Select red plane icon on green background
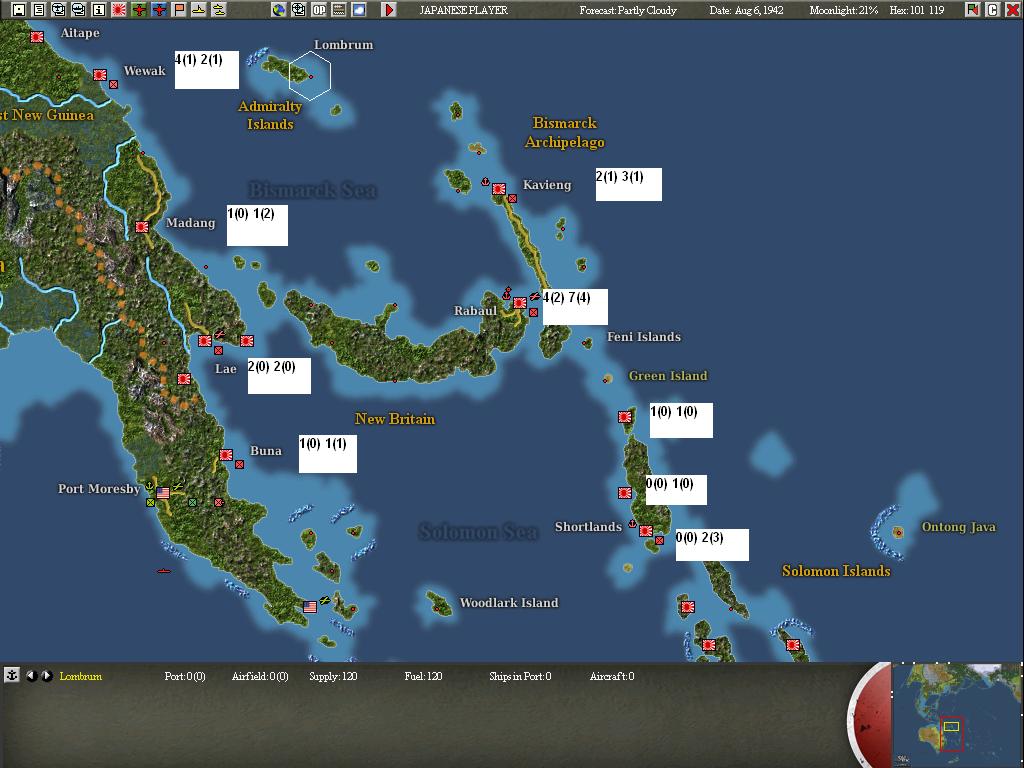1024x768 pixels. tap(139, 10)
